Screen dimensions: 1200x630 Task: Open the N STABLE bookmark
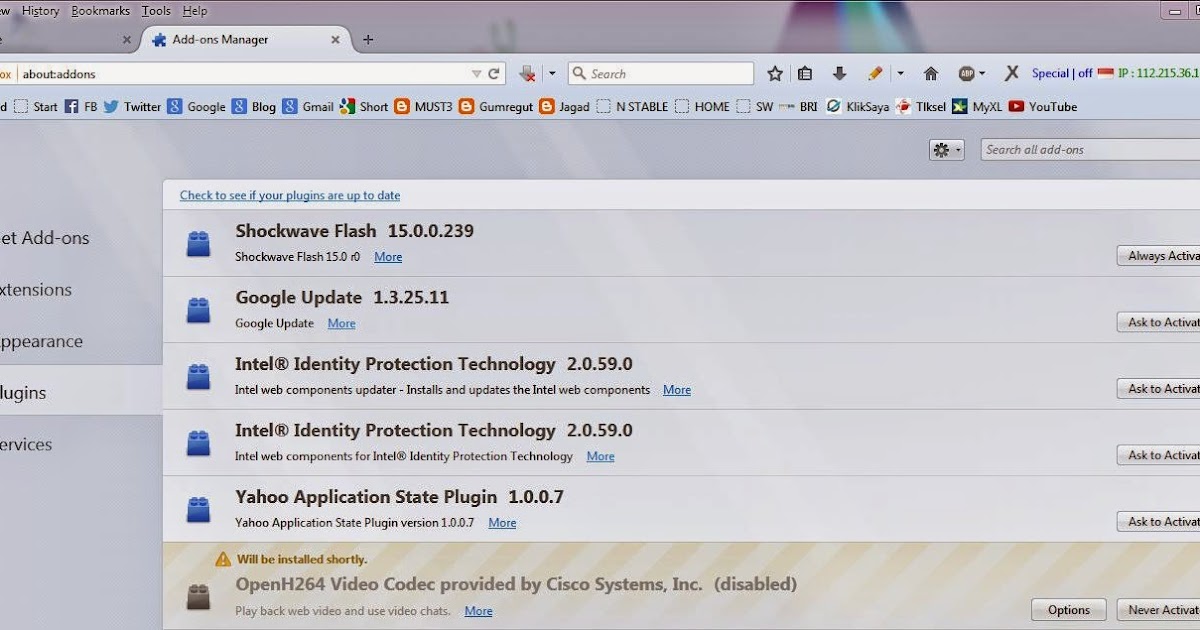(x=632, y=107)
